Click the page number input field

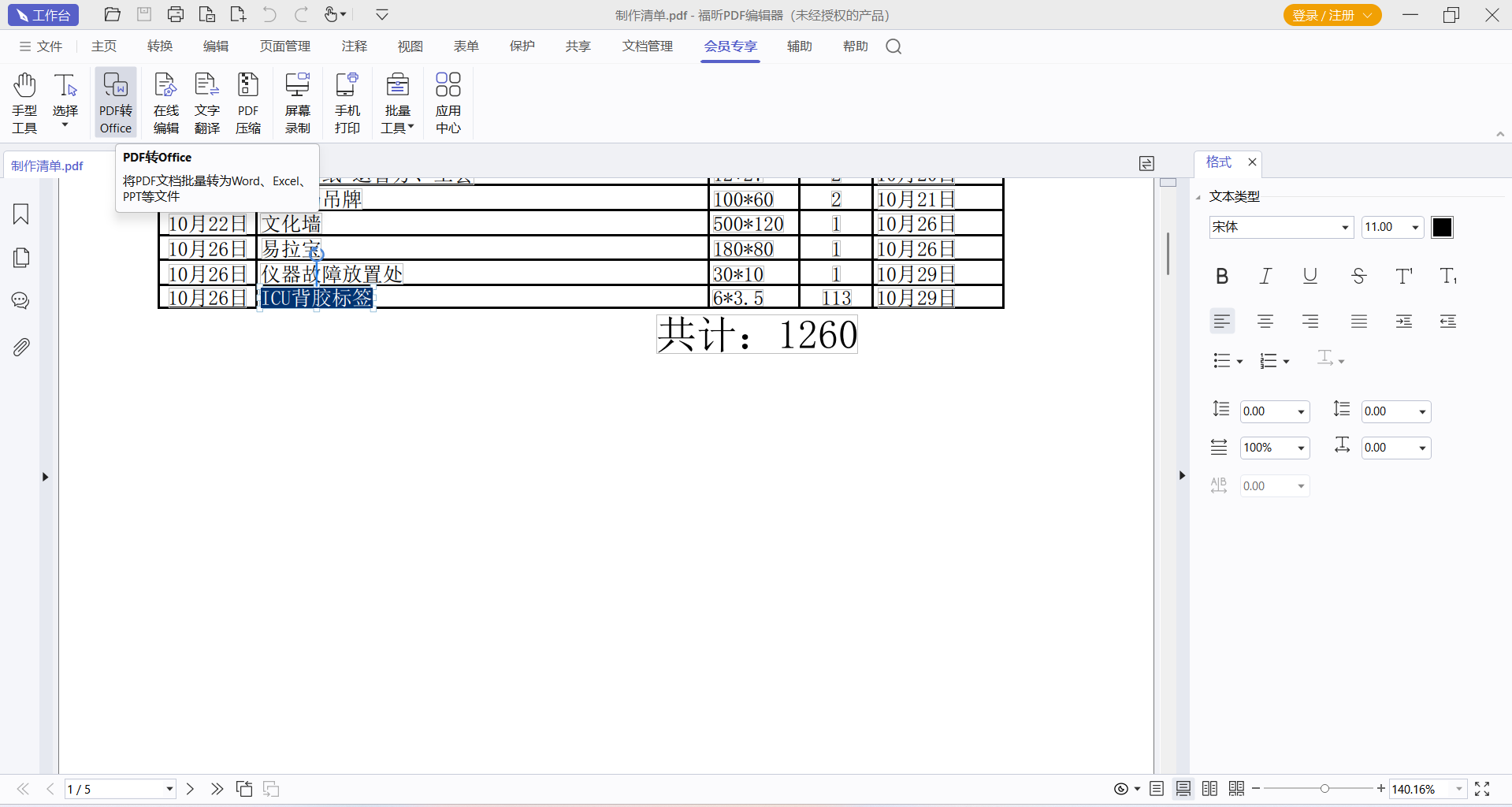coord(114,789)
